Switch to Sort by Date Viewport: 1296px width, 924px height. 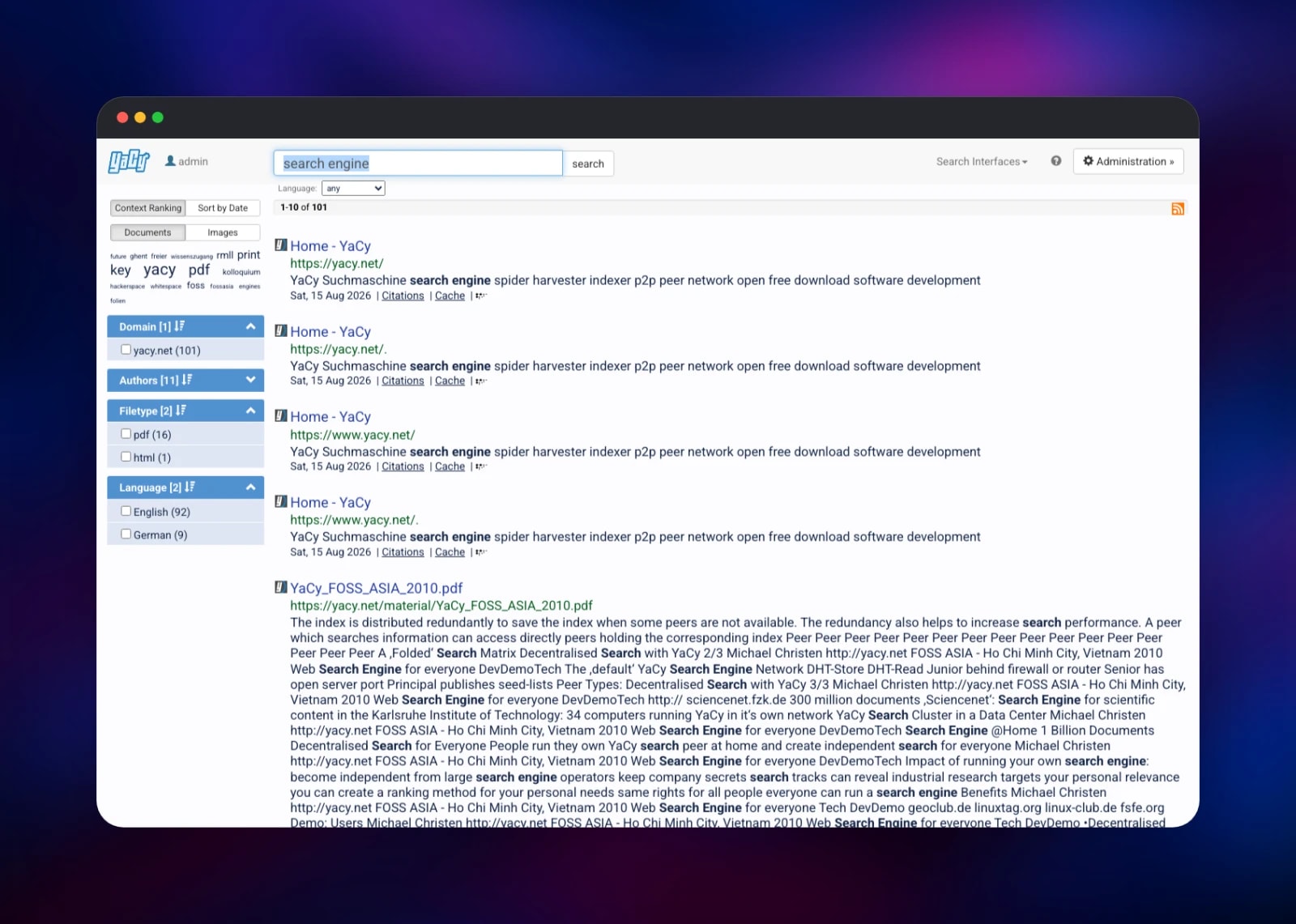pyautogui.click(x=223, y=208)
